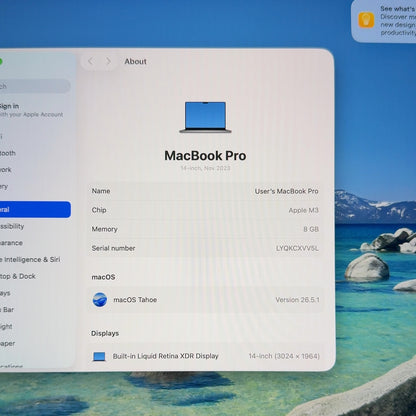The image size is (416, 416).
Task: Select the highlighted General sidebar item
Action: 35,209
